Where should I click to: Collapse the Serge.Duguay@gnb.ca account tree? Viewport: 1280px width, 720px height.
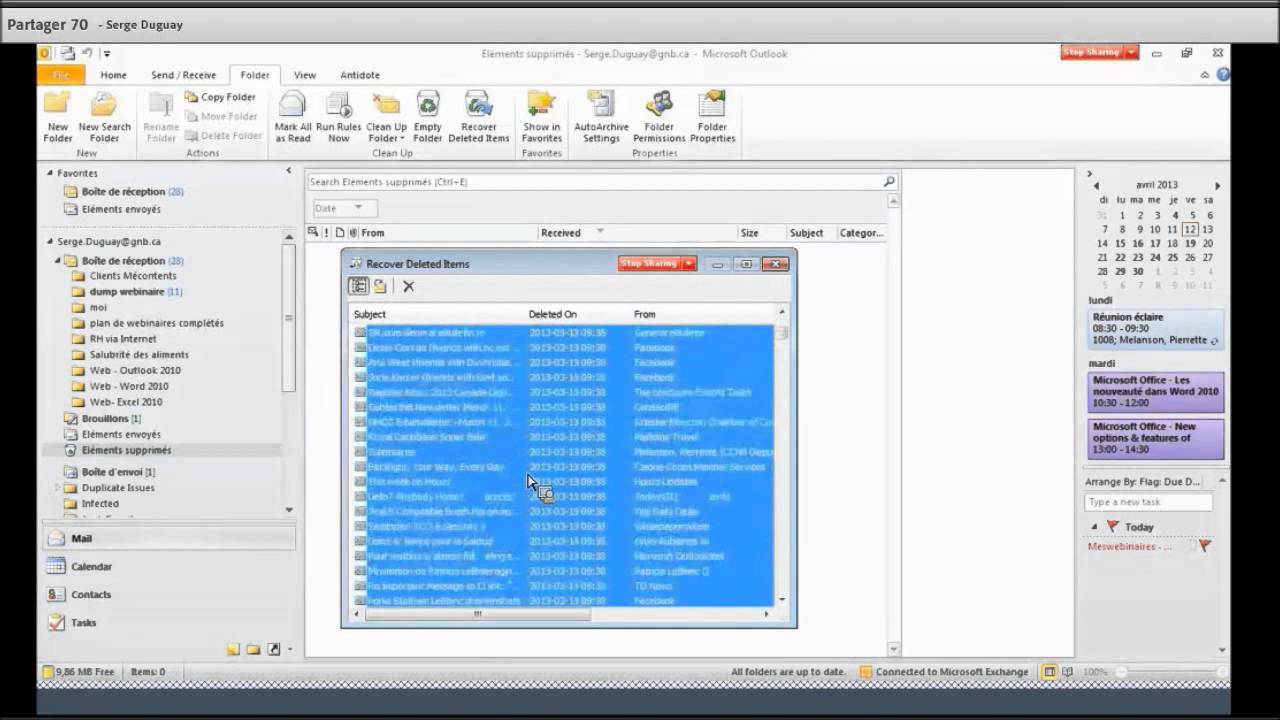click(49, 242)
